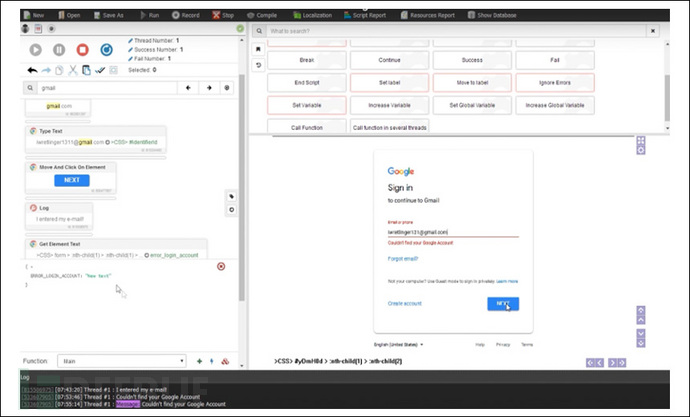Click the Email or phone field

pos(452,231)
